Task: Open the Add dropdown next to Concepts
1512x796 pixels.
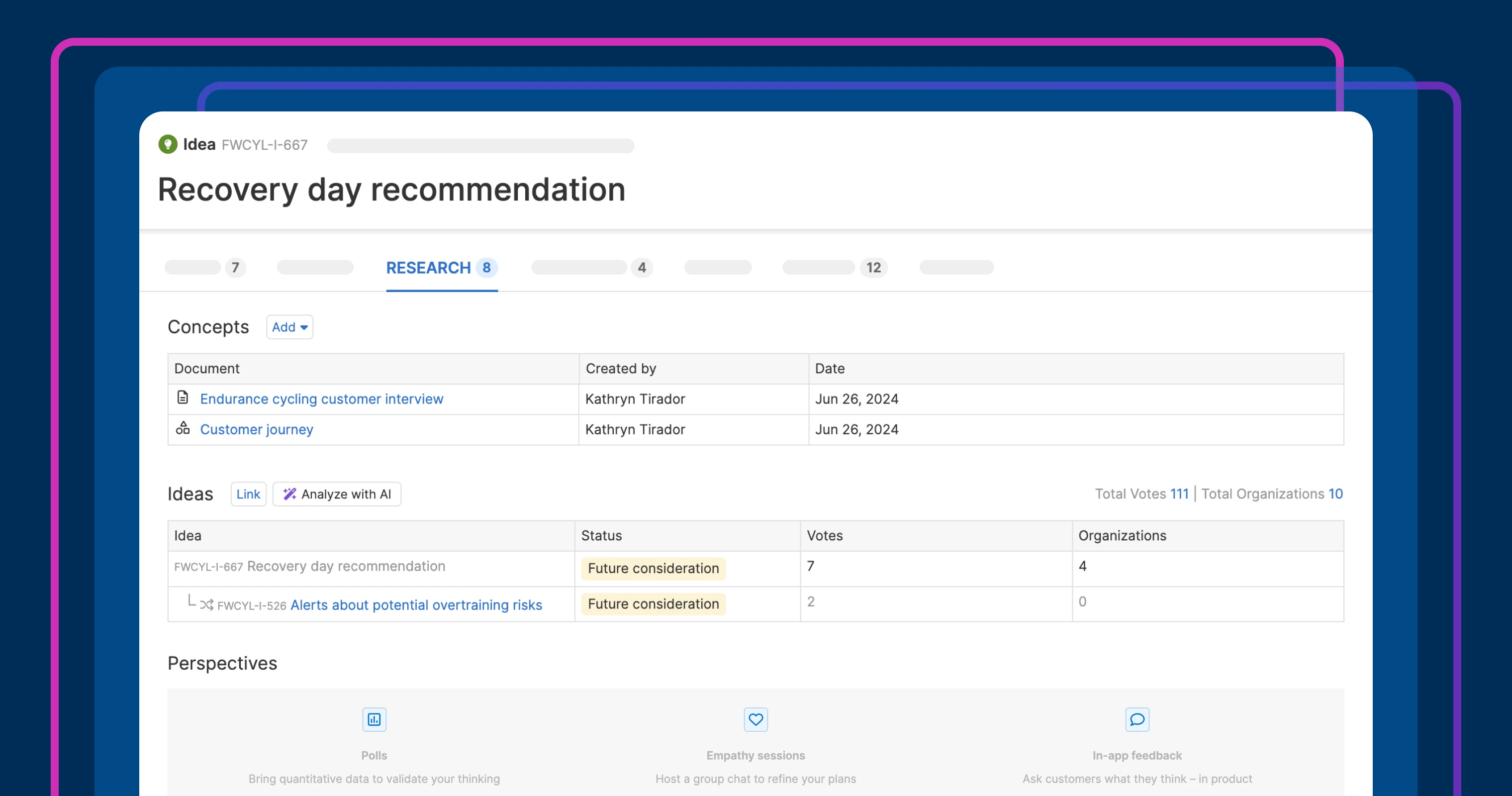Action: point(289,327)
